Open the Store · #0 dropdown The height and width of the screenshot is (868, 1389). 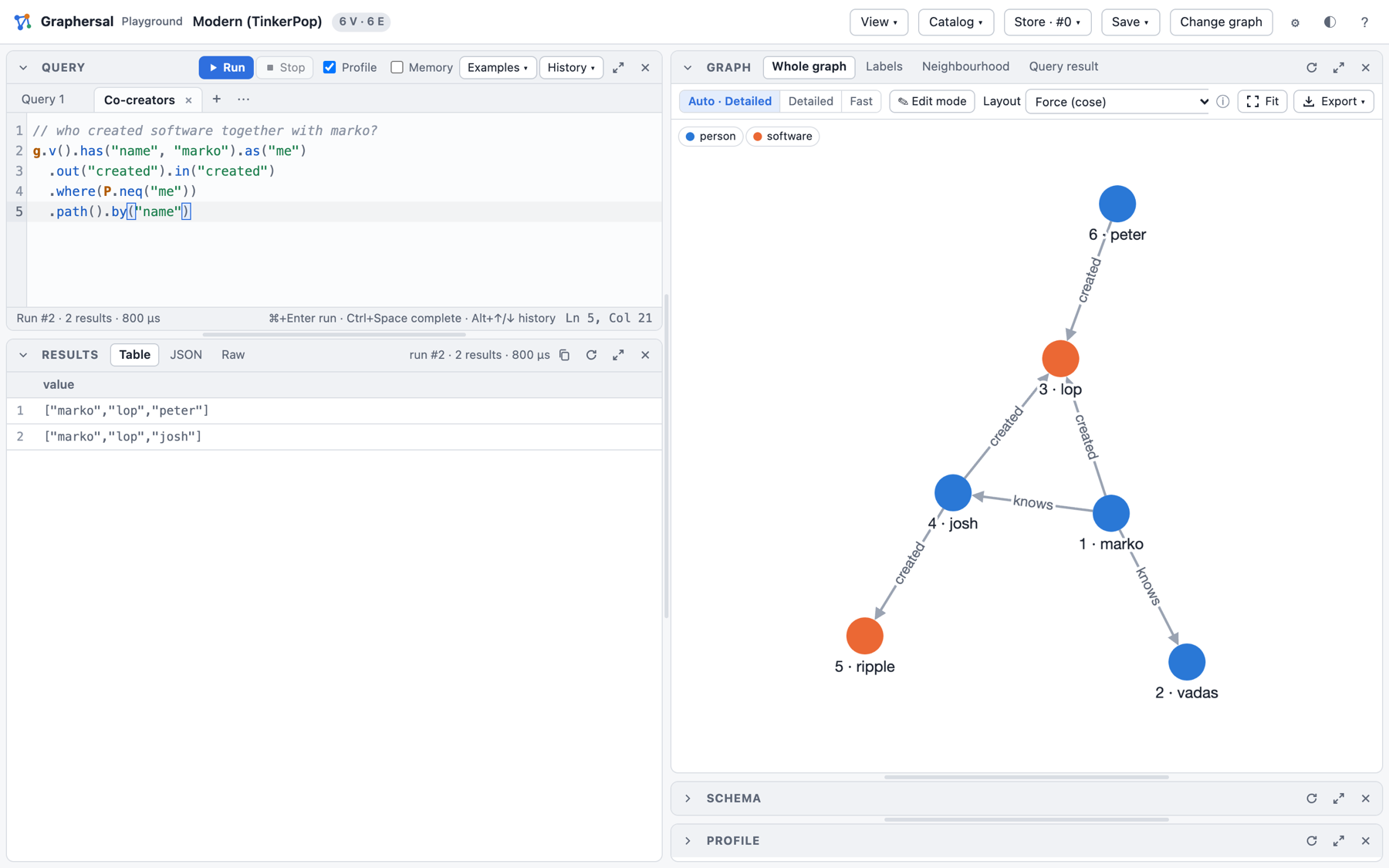[1047, 22]
